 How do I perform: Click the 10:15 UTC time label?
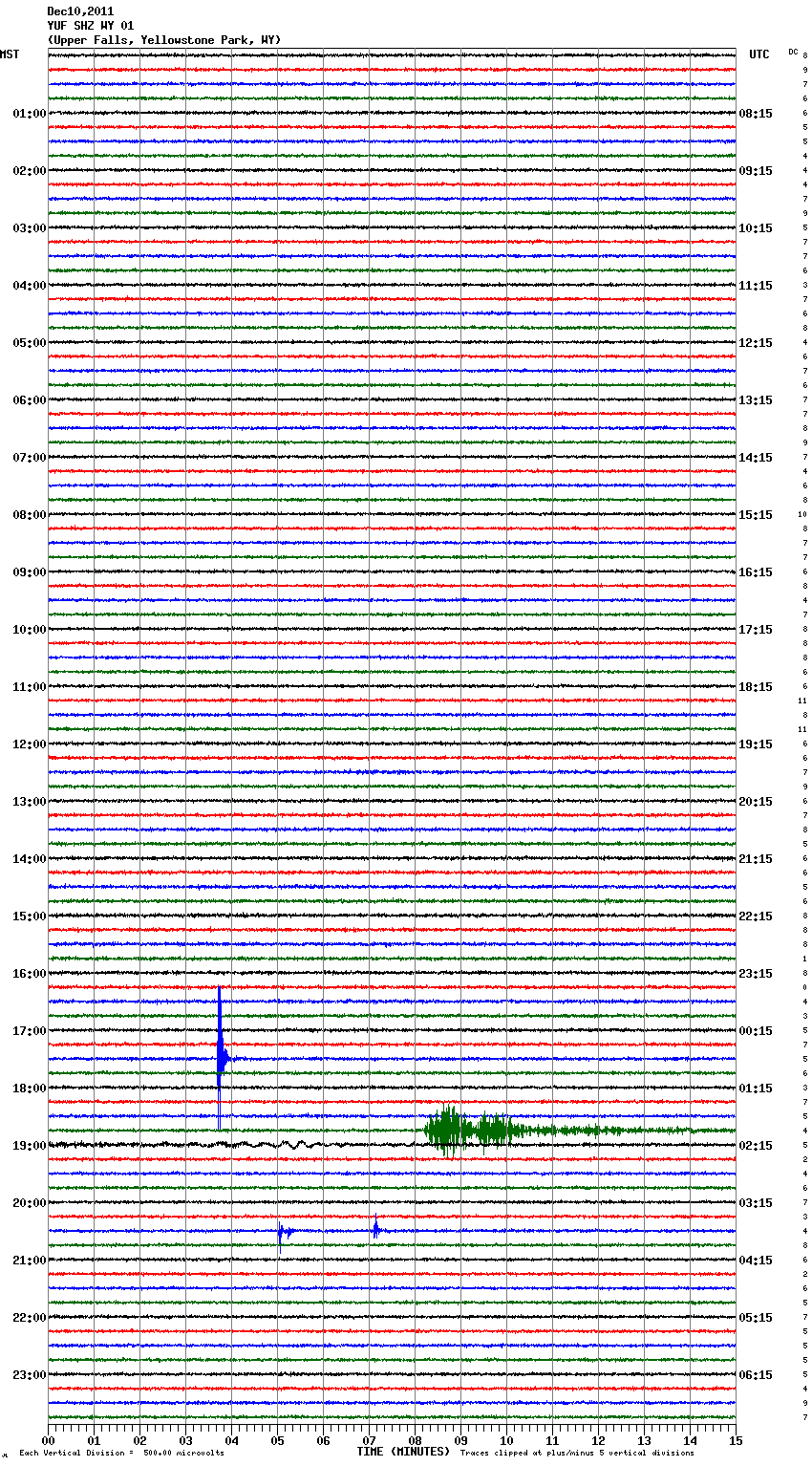pos(756,228)
